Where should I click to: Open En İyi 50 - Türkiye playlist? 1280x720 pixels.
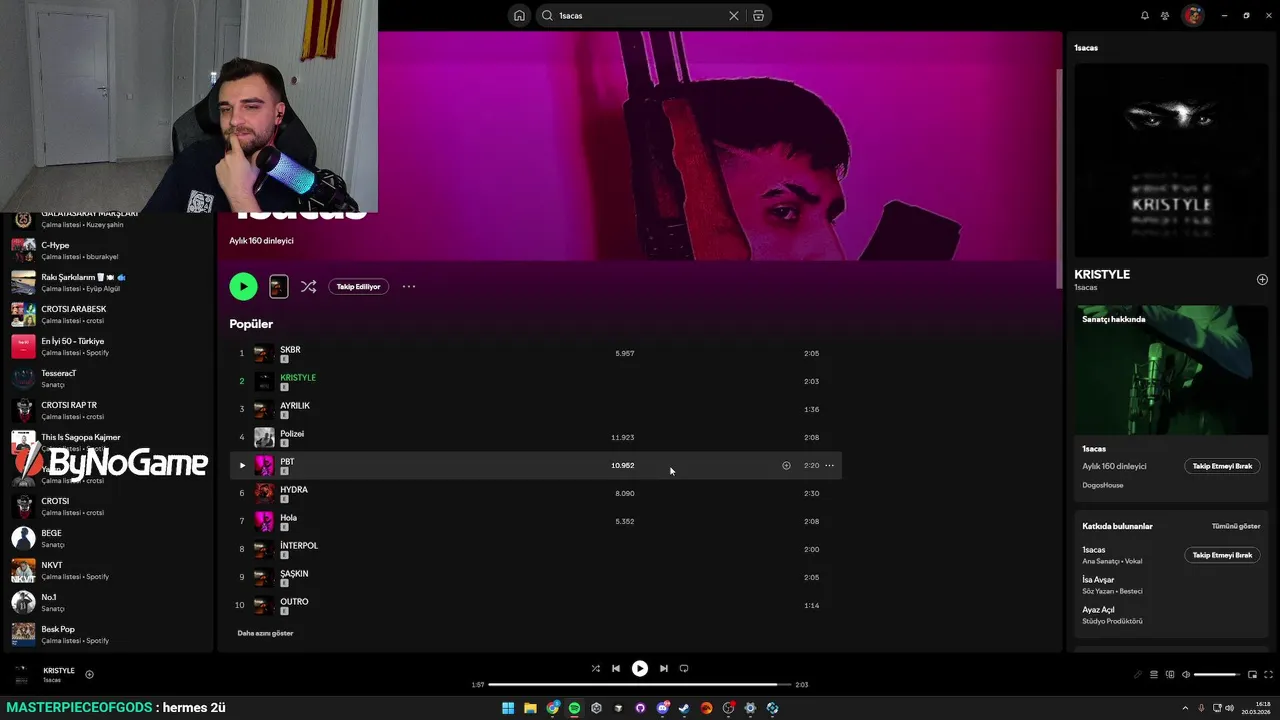pyautogui.click(x=110, y=346)
